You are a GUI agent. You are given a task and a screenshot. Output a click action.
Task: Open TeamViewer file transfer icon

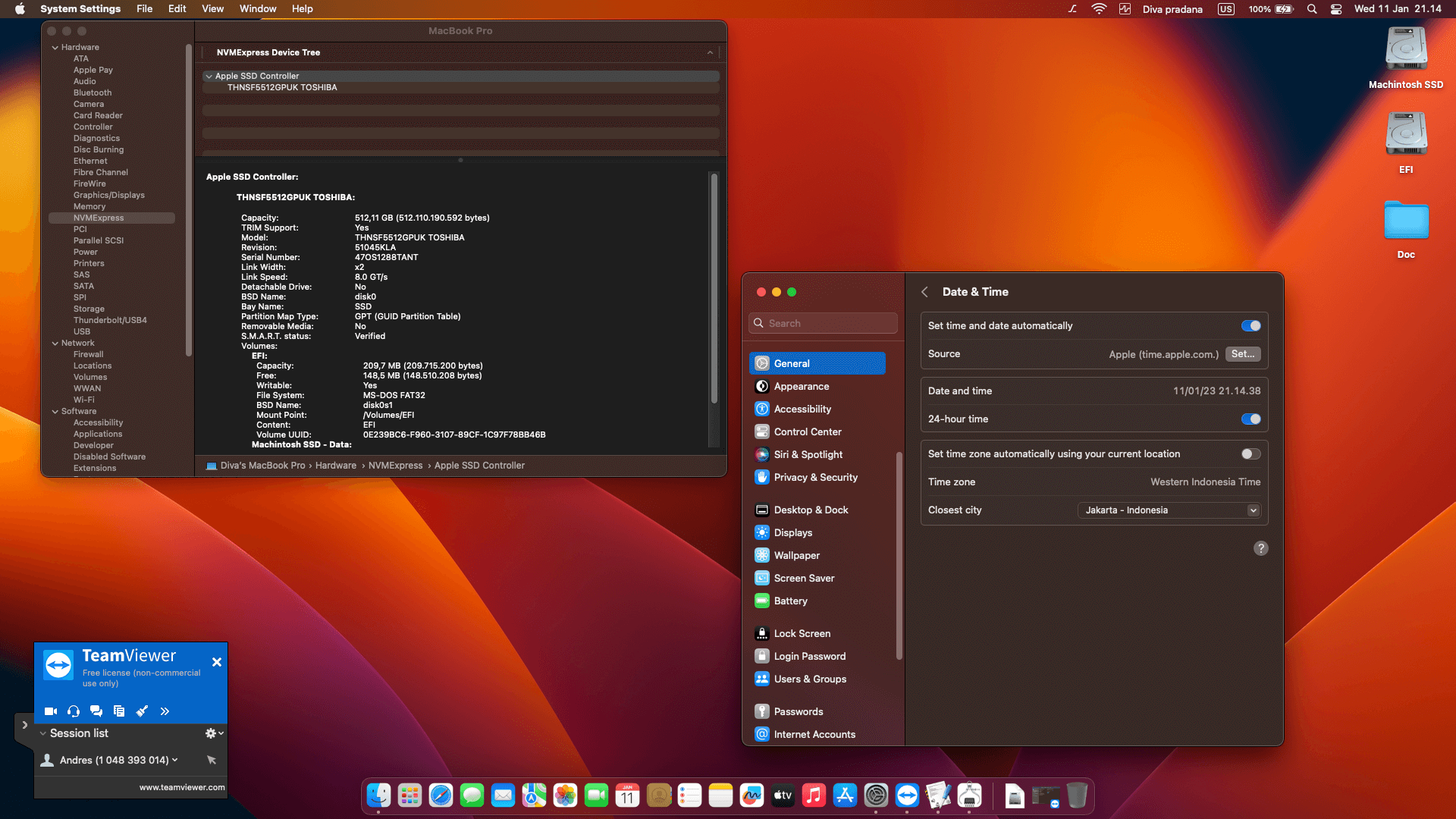coord(118,711)
